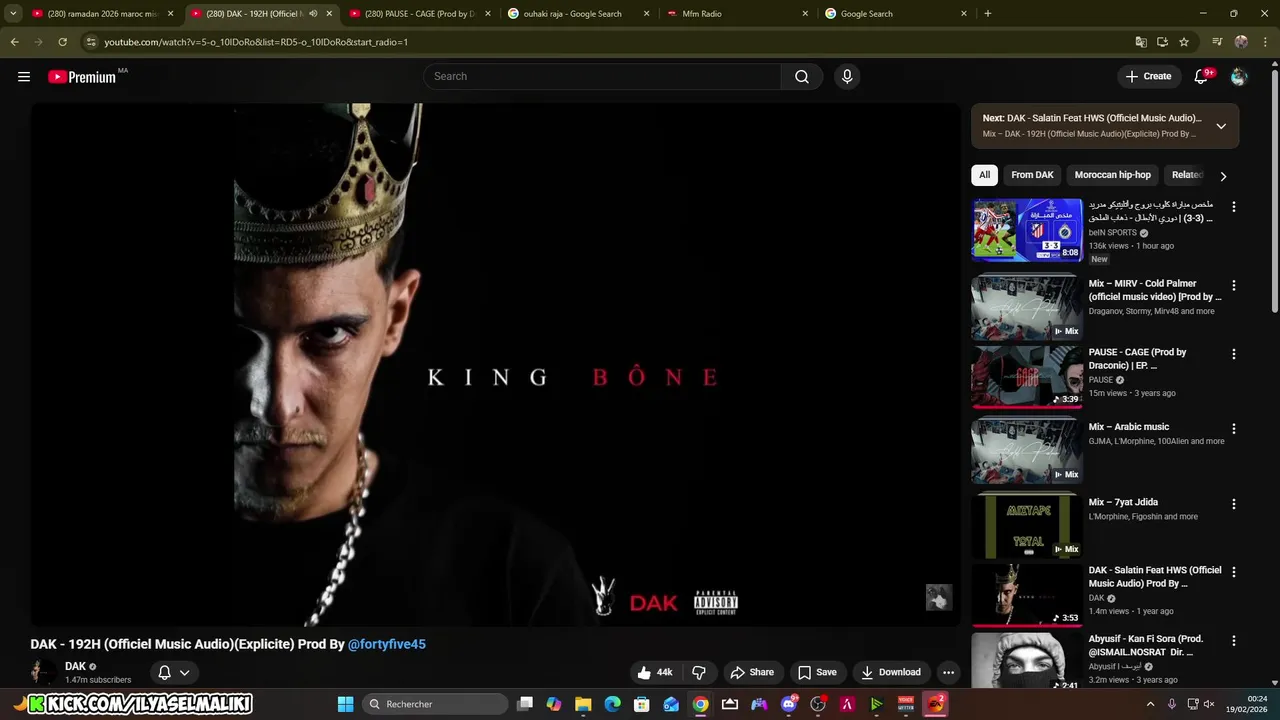
Task: Save video to playlist
Action: point(817,673)
